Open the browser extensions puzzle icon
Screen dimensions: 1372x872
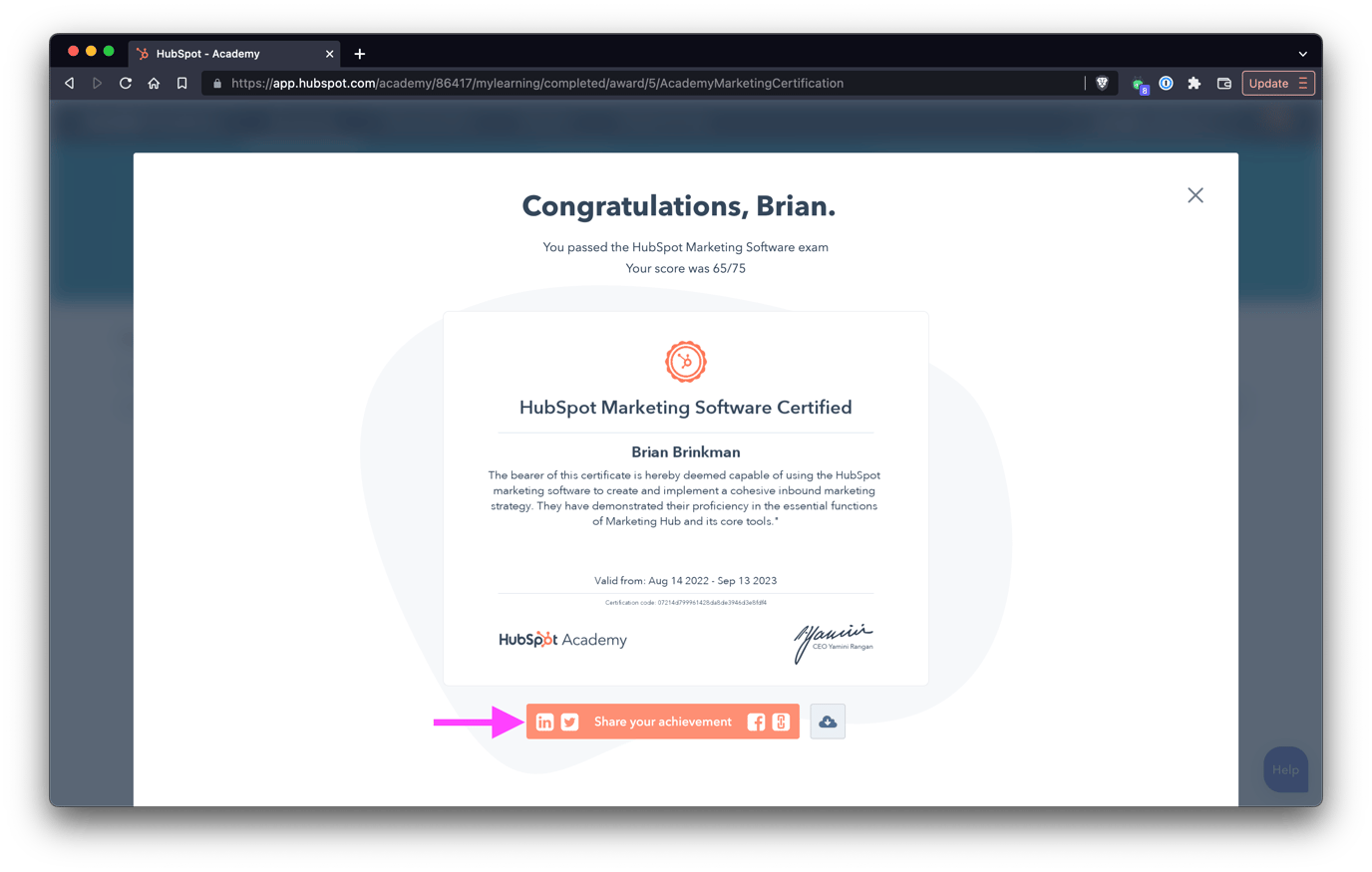pyautogui.click(x=1195, y=84)
